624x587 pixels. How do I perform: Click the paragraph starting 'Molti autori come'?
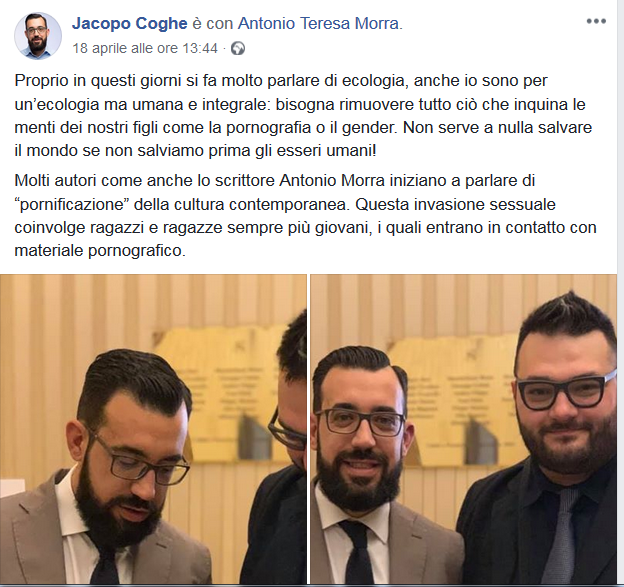click(x=304, y=216)
